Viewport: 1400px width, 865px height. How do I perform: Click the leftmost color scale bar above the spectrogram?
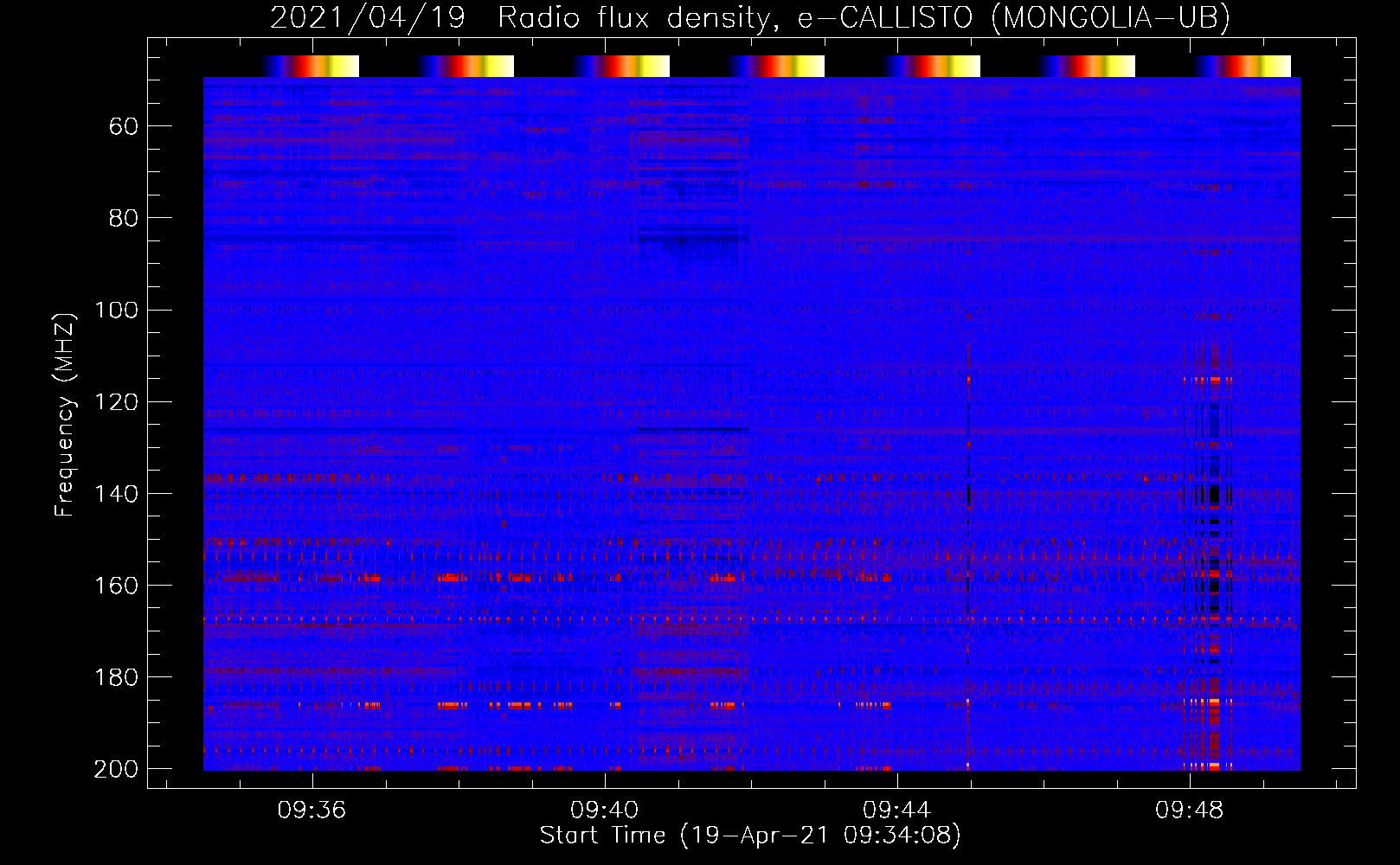click(x=310, y=66)
